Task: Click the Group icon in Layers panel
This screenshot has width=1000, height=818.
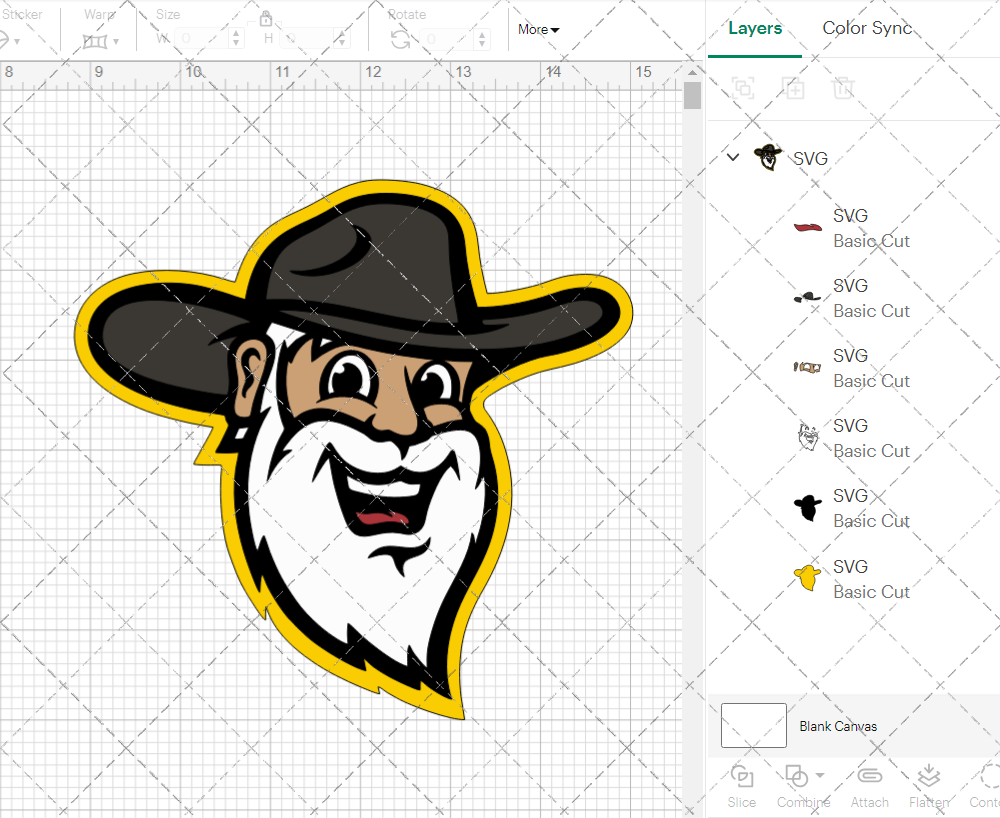Action: point(743,88)
